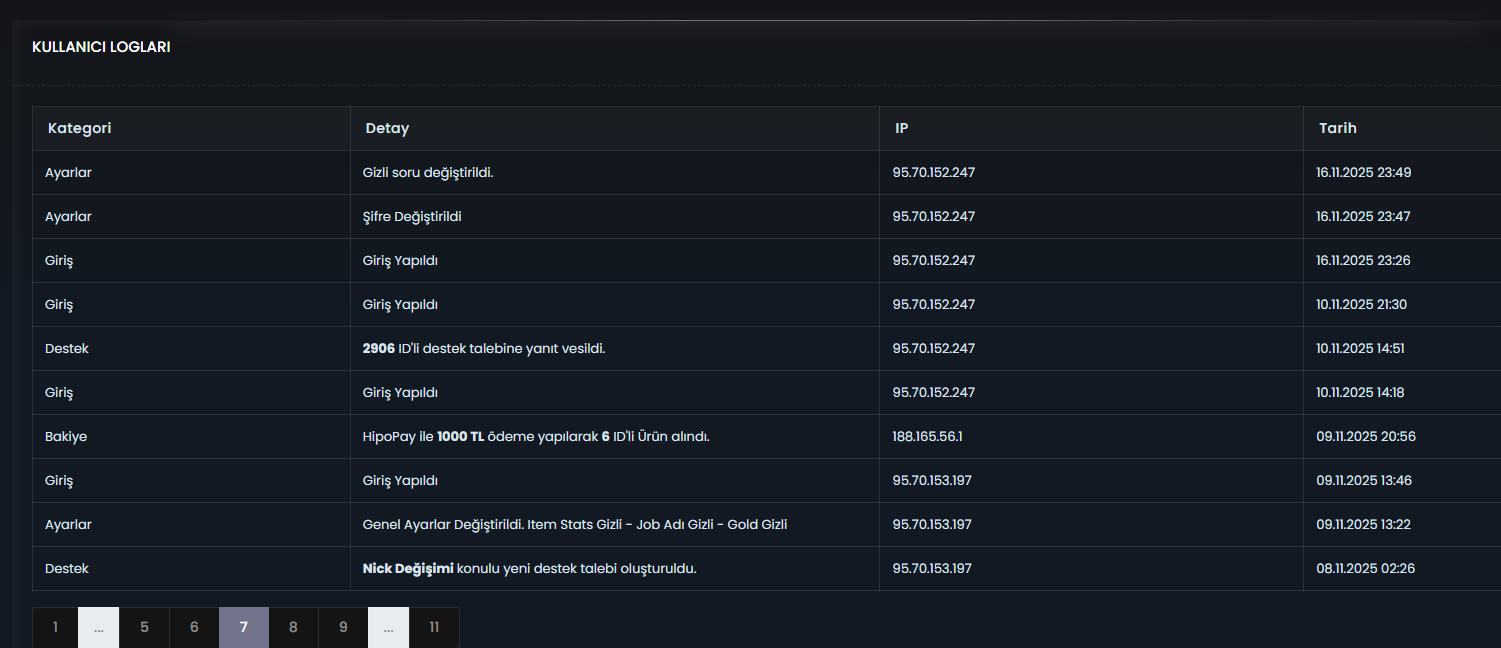The width and height of the screenshot is (1501, 648).
Task: Click the Tarih column header
Action: click(x=1338, y=128)
